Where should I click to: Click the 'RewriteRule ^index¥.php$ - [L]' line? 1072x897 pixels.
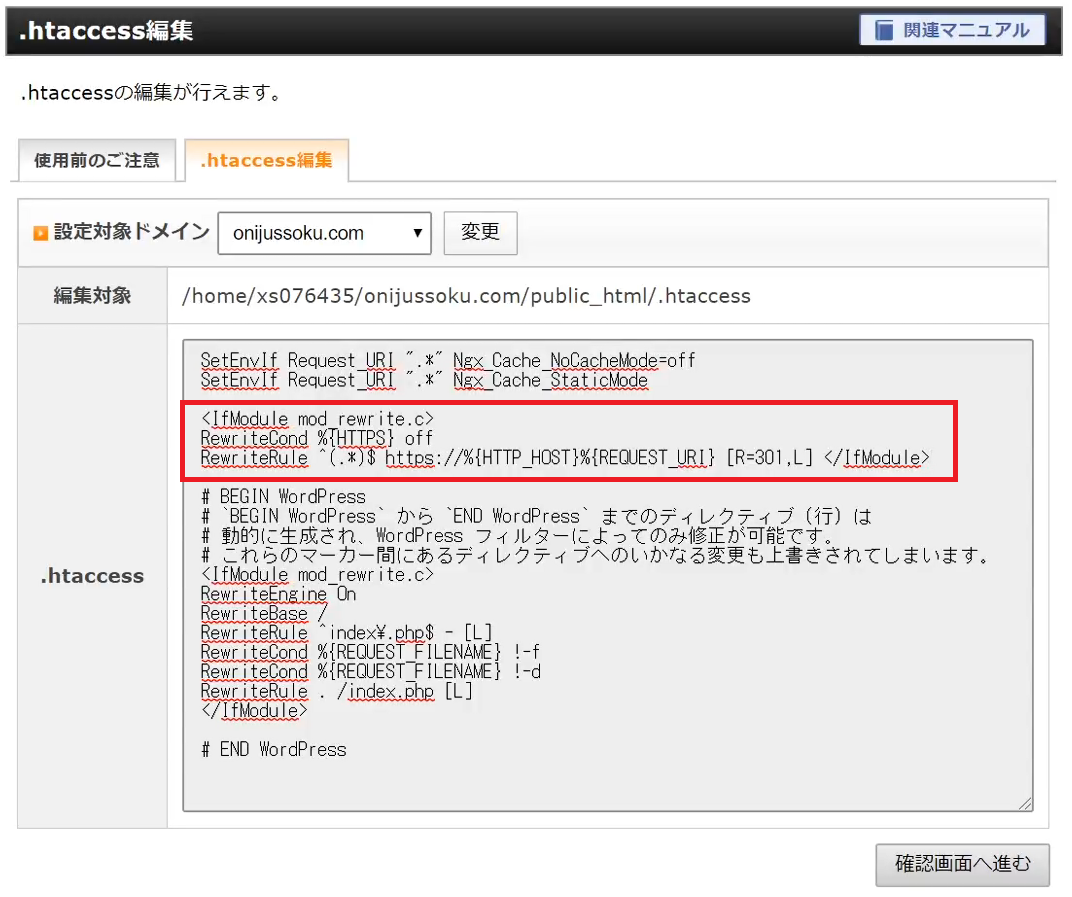tap(346, 632)
